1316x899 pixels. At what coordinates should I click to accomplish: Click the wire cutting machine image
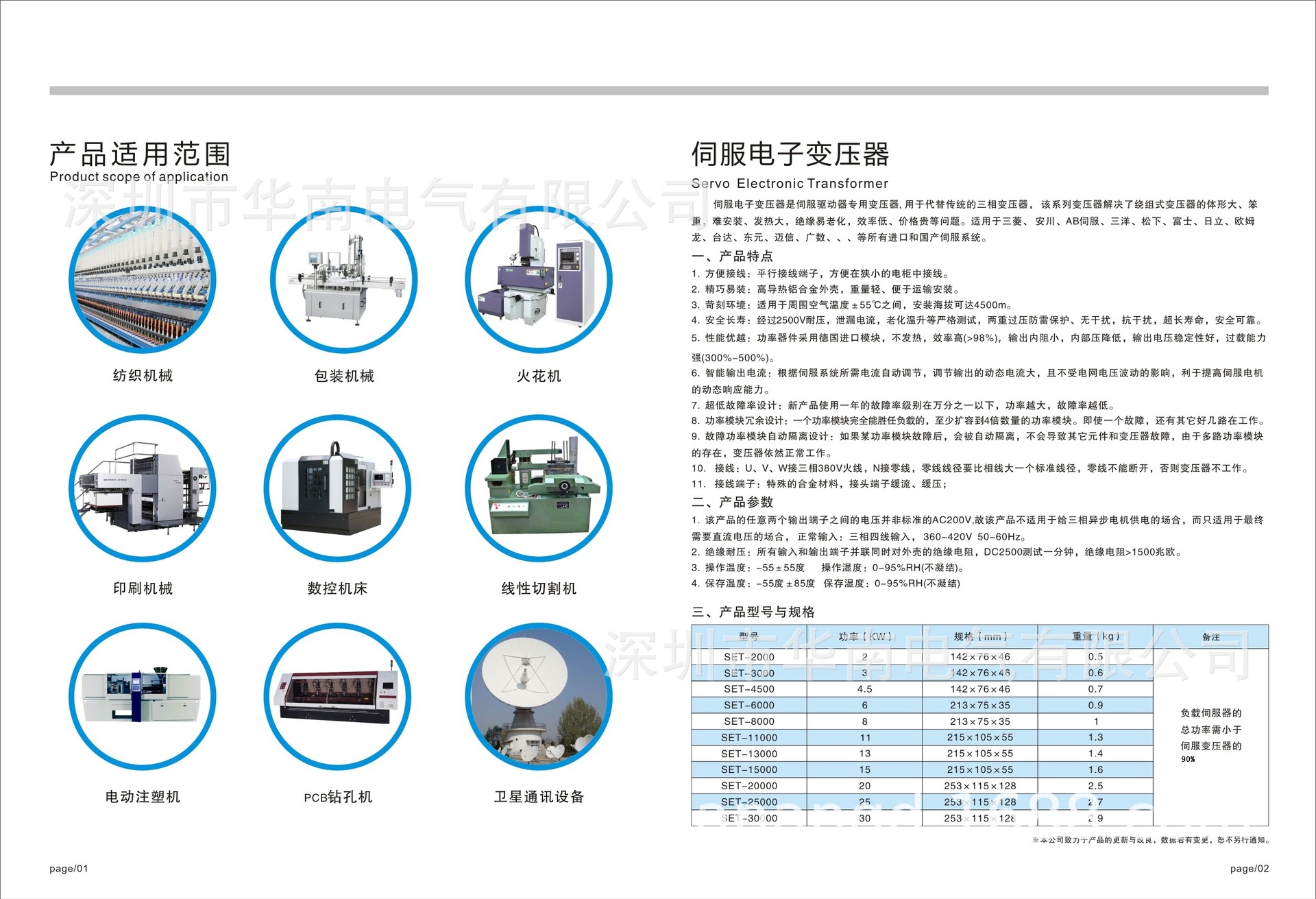pos(539,488)
